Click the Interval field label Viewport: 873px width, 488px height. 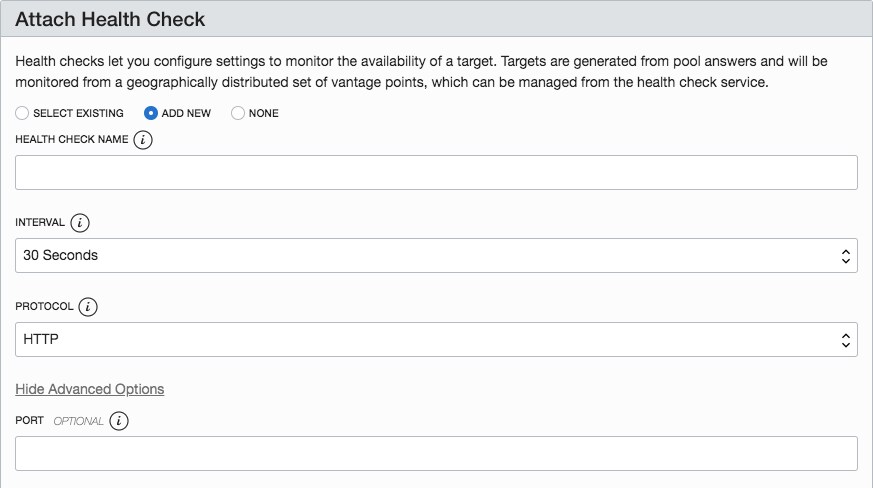(x=40, y=223)
